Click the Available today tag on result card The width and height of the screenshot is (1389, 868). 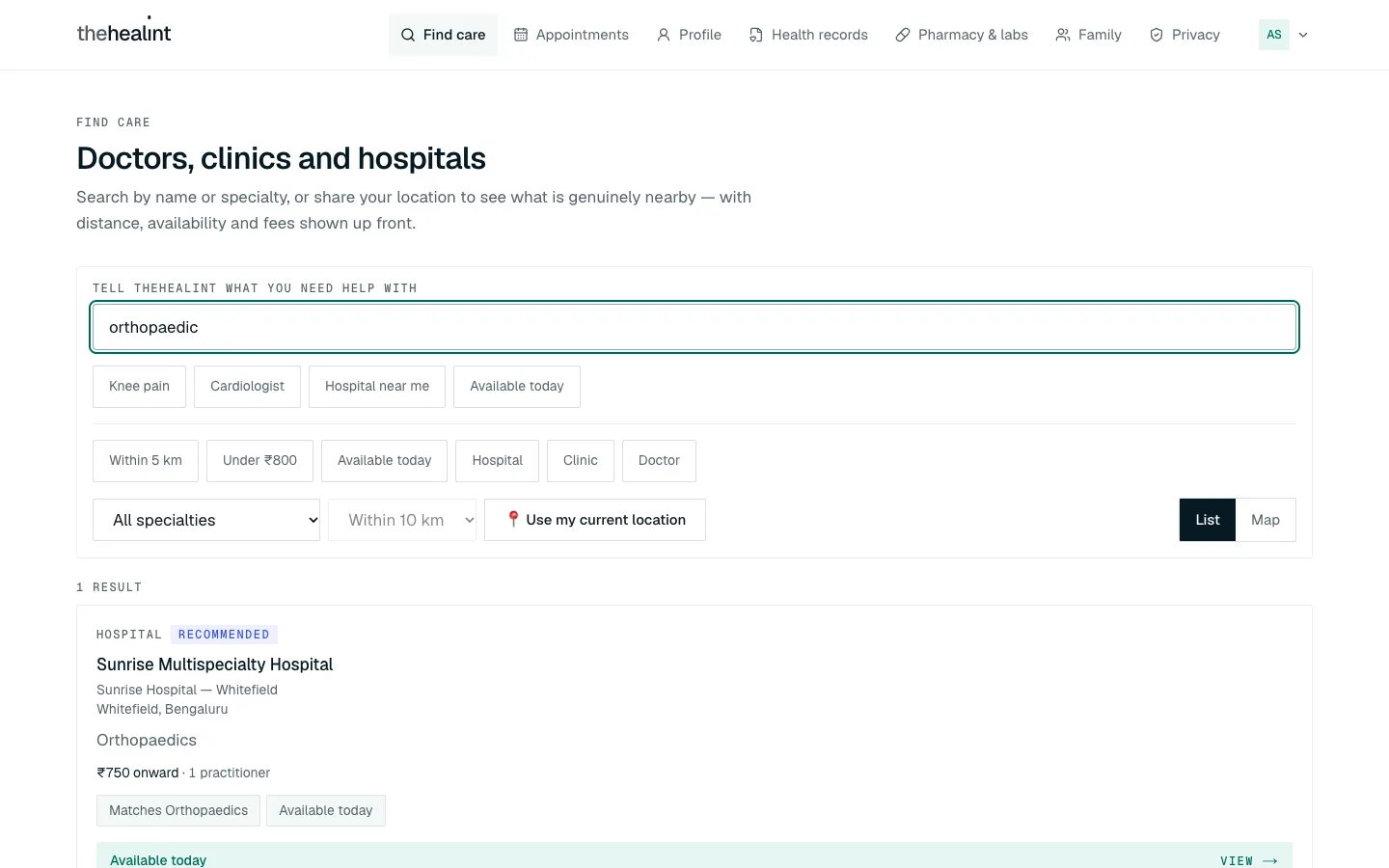tap(326, 811)
